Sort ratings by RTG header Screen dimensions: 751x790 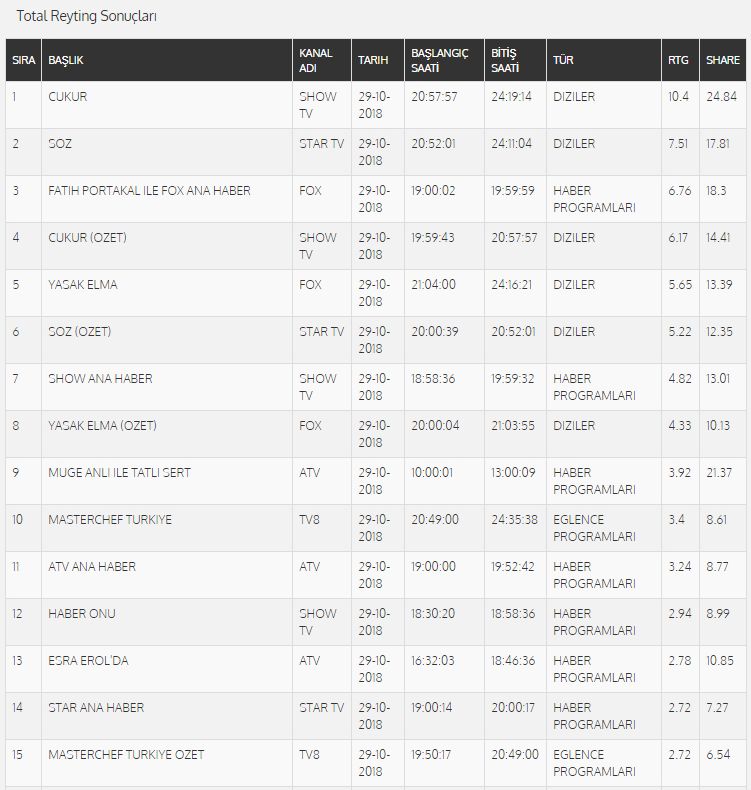pyautogui.click(x=680, y=60)
